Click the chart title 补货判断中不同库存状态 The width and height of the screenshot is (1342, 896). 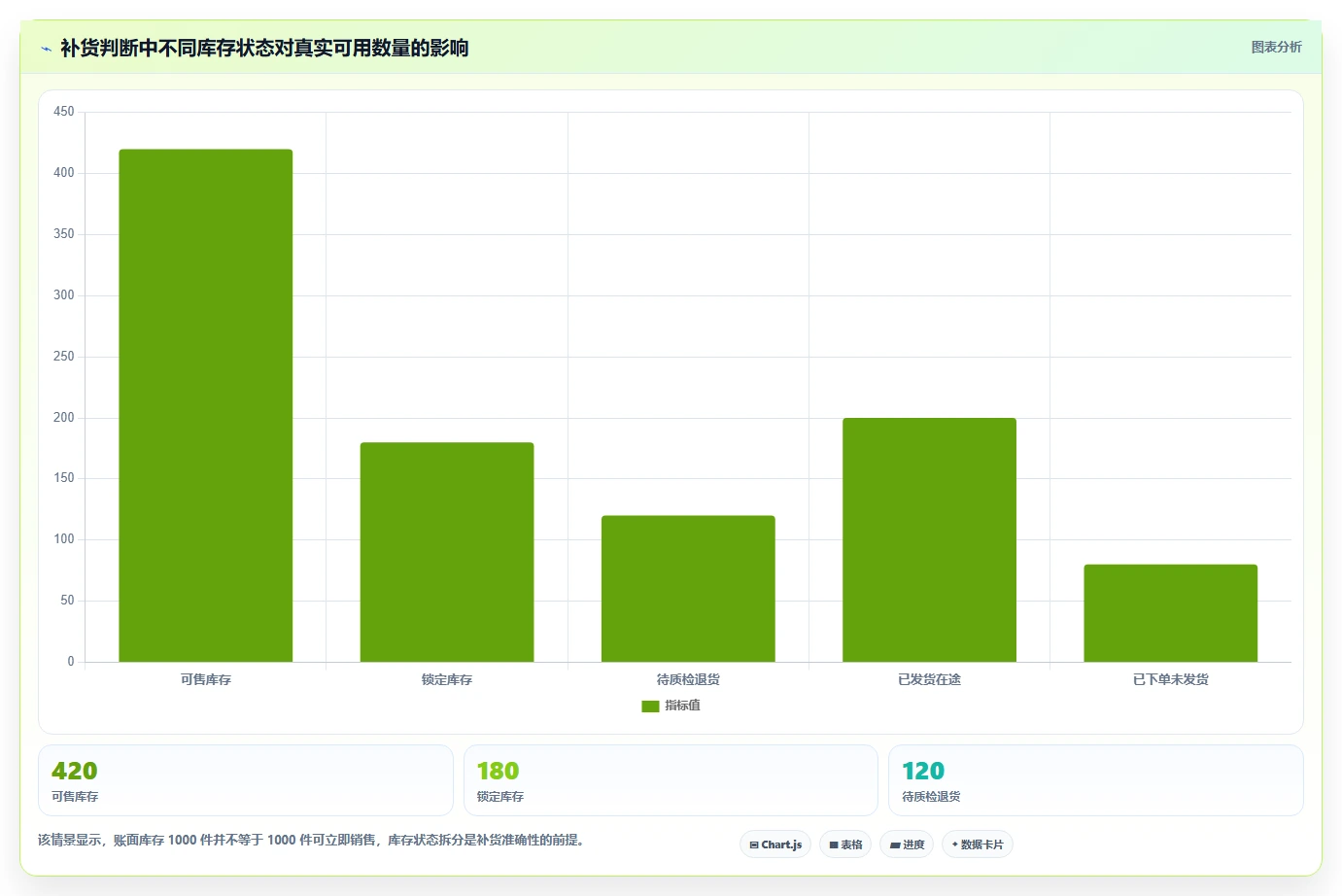click(264, 48)
